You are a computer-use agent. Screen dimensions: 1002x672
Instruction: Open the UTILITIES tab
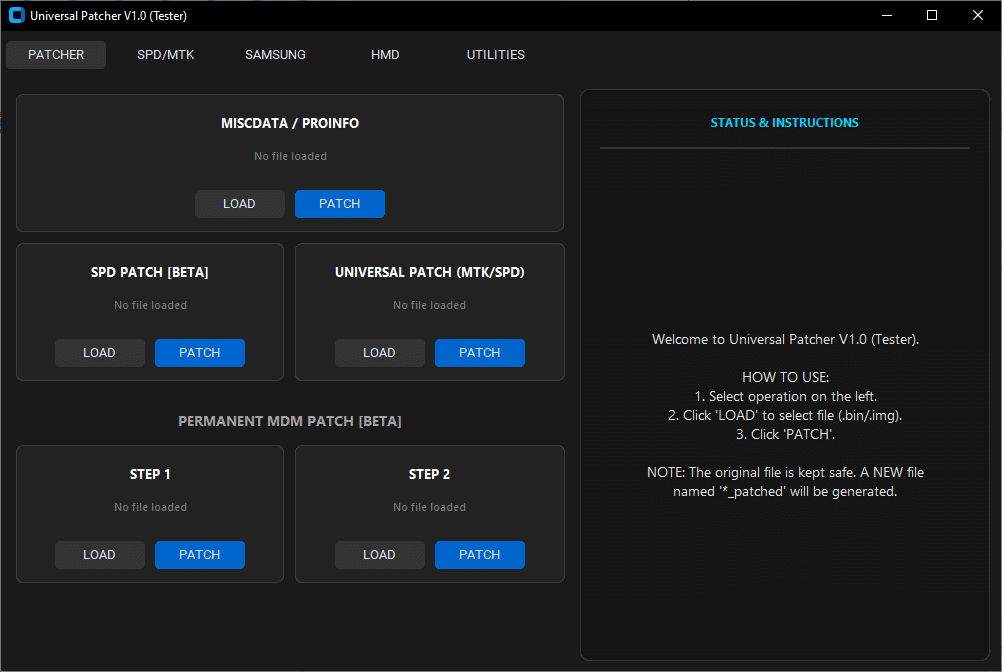(x=495, y=55)
